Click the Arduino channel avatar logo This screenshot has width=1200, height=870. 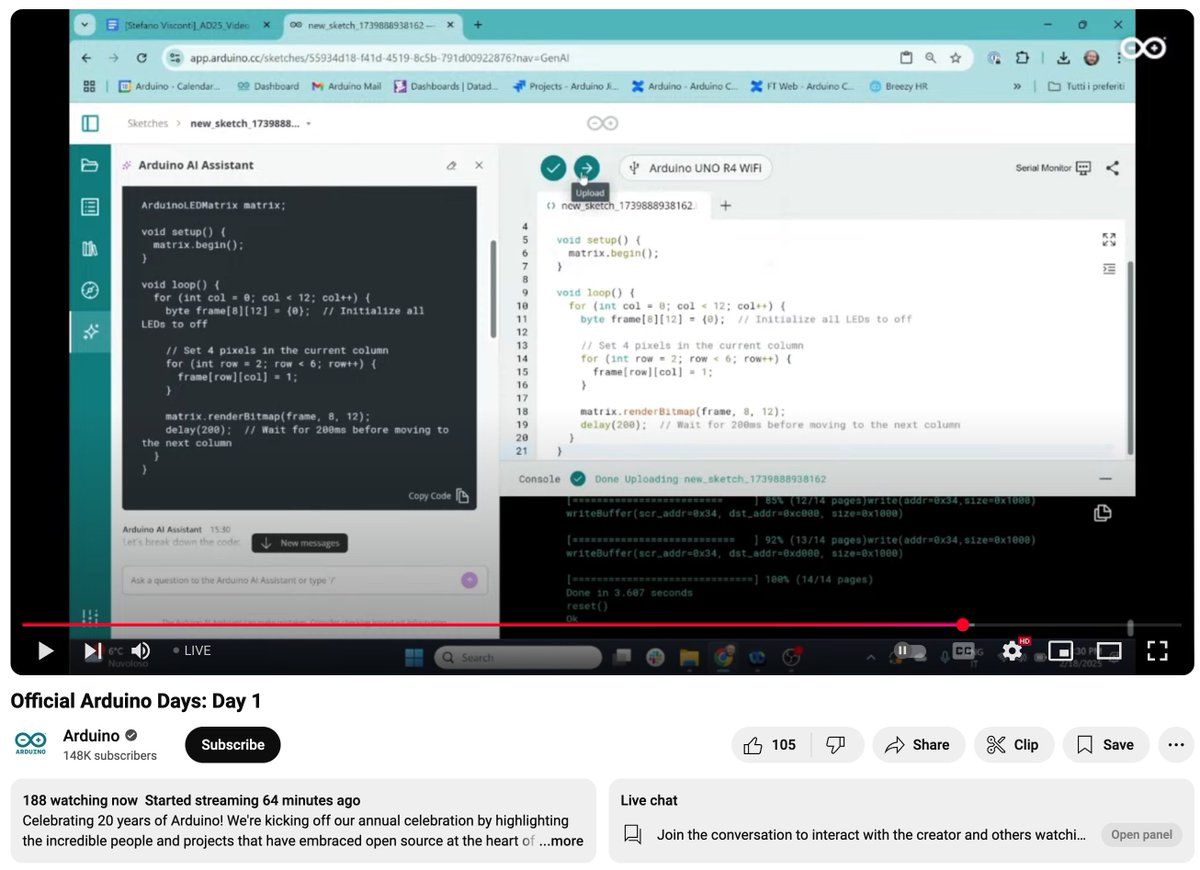tap(30, 744)
